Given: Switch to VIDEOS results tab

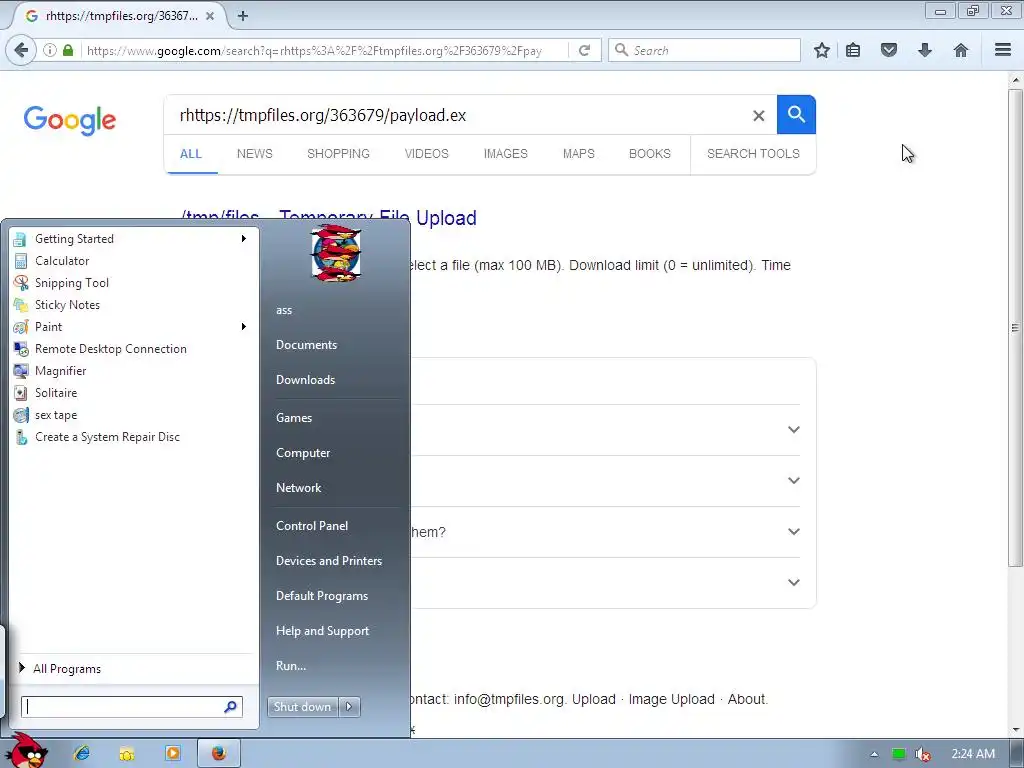Looking at the screenshot, I should point(426,154).
